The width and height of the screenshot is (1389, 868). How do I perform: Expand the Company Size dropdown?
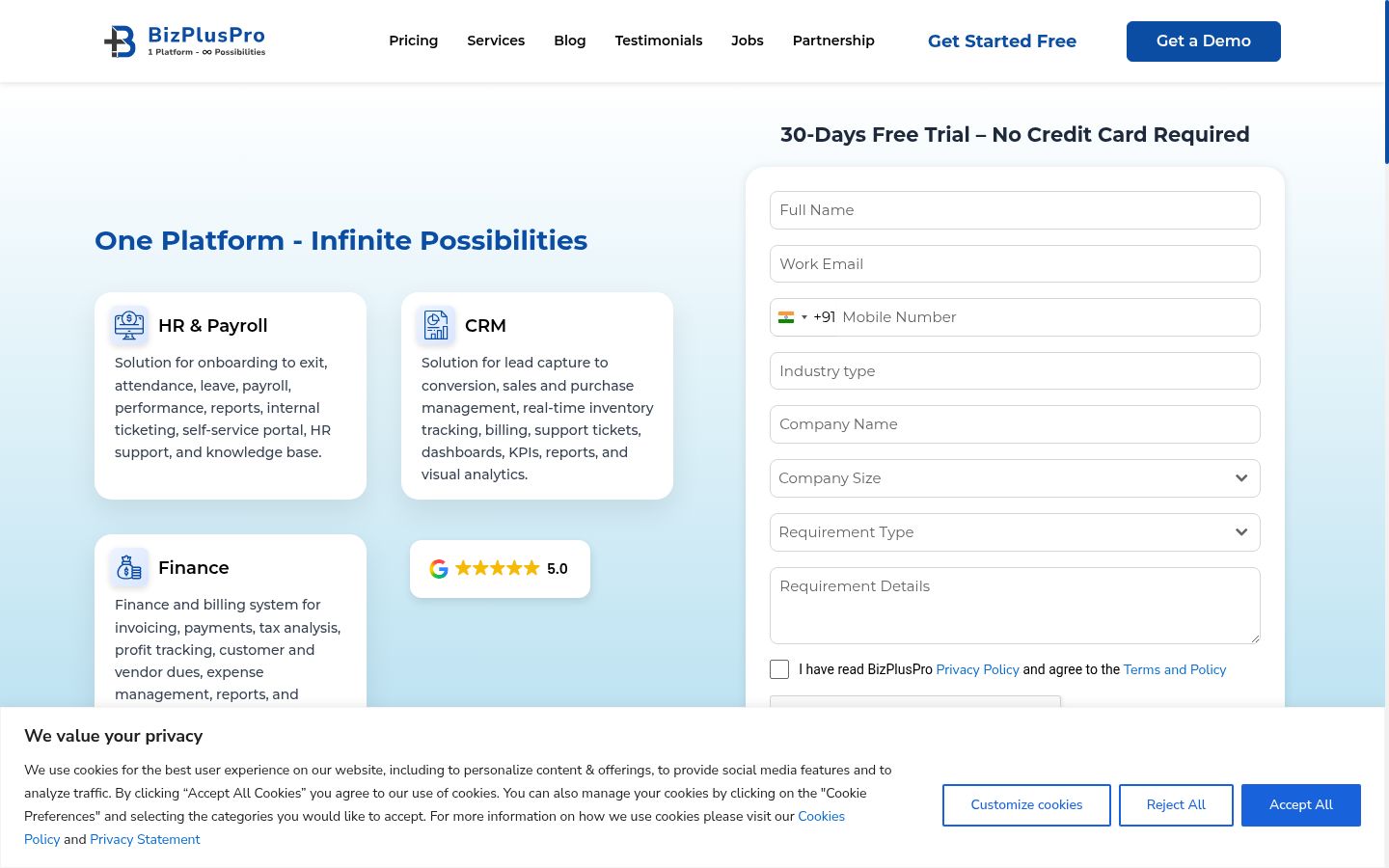click(1015, 478)
